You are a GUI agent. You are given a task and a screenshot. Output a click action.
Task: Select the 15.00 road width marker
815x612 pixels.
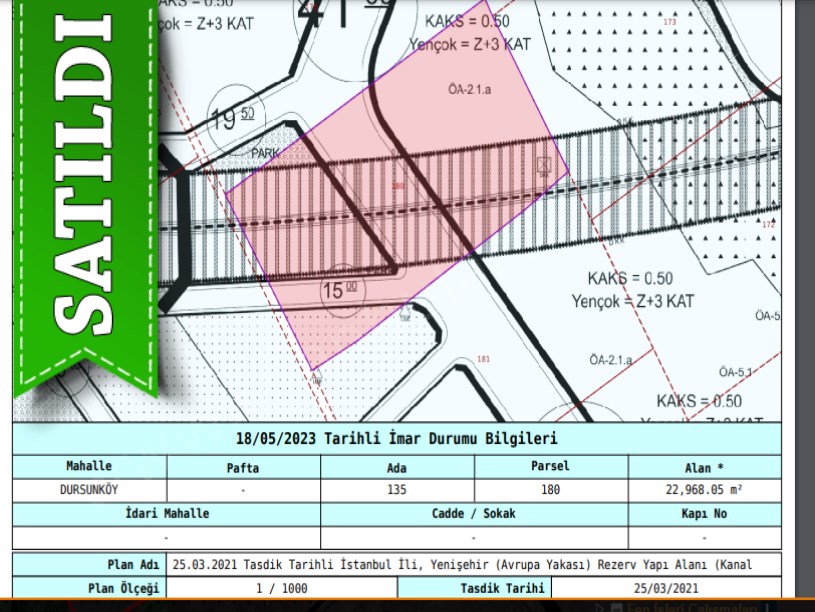[x=339, y=290]
